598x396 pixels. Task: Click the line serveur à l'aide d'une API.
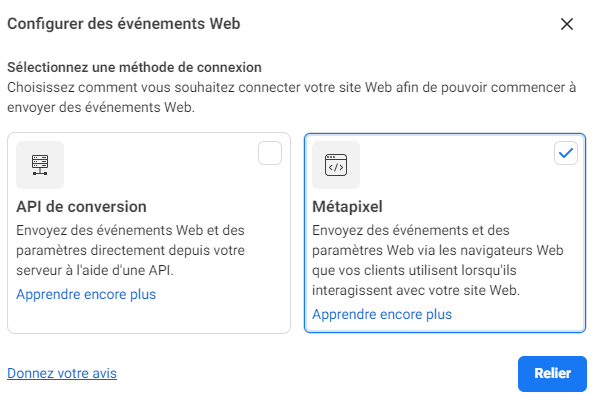(x=95, y=270)
